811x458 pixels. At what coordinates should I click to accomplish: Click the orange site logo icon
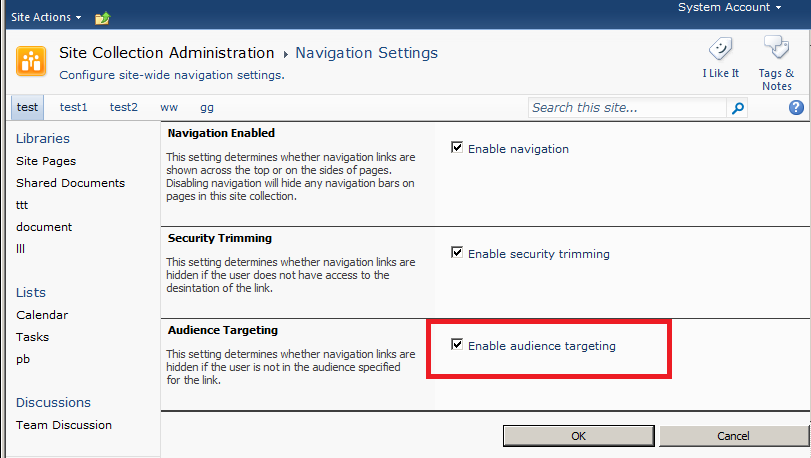tap(31, 61)
